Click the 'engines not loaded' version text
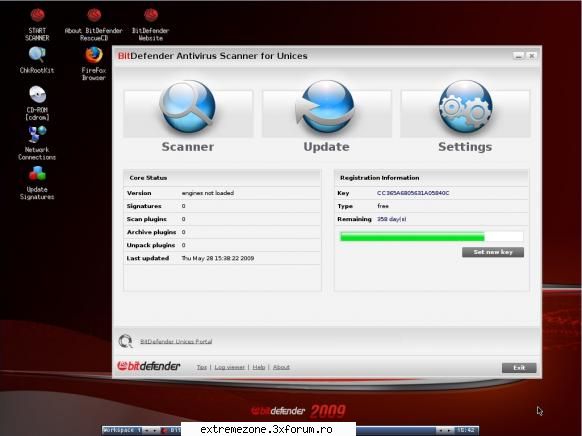582x436 pixels. (207, 193)
